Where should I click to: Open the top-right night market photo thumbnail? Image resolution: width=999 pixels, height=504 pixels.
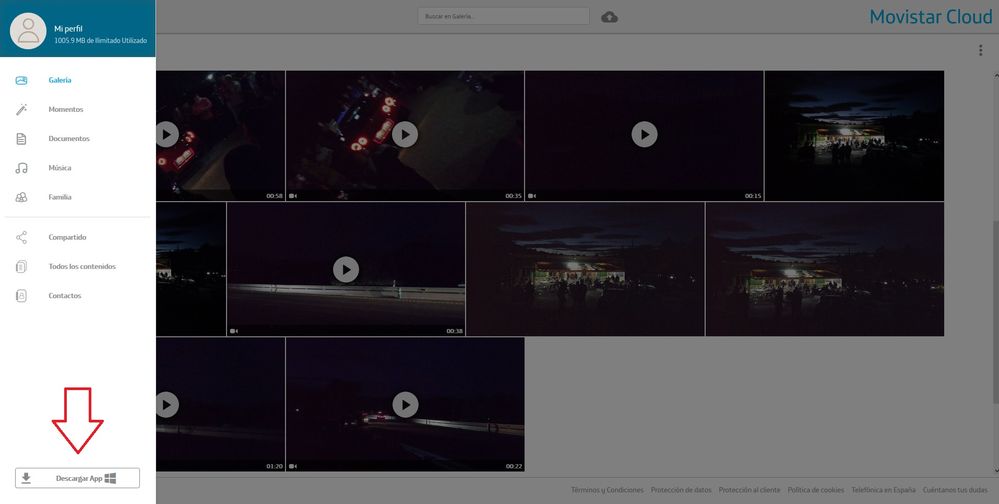pyautogui.click(x=854, y=135)
